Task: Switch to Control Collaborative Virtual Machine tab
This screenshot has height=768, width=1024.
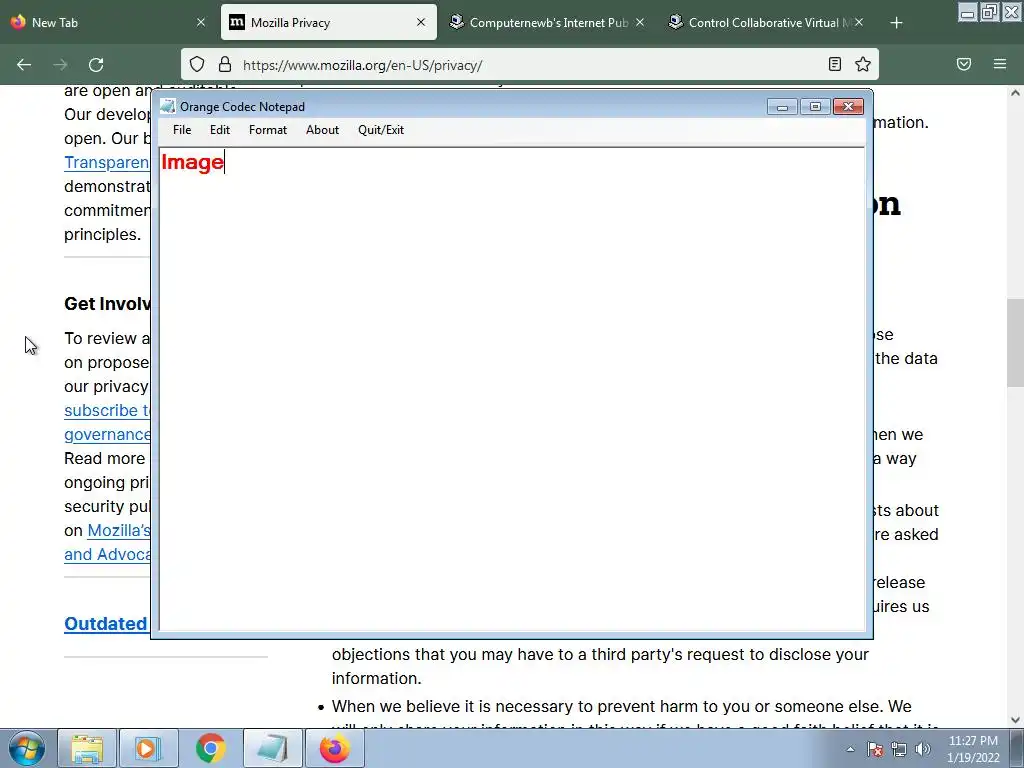Action: point(766,22)
